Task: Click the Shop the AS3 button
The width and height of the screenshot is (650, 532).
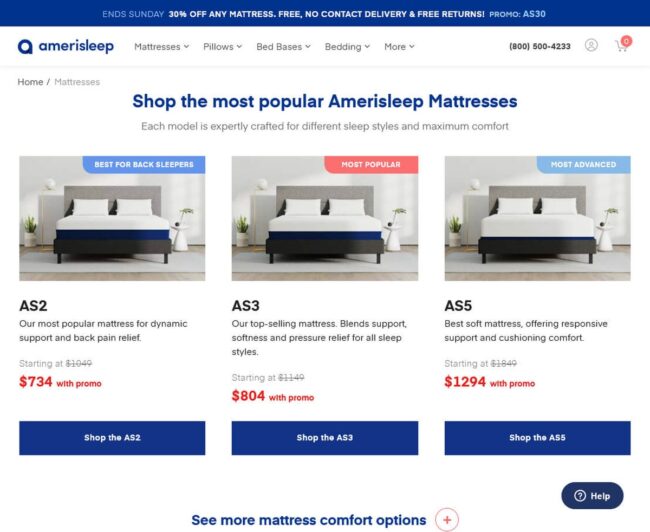Action: point(325,438)
